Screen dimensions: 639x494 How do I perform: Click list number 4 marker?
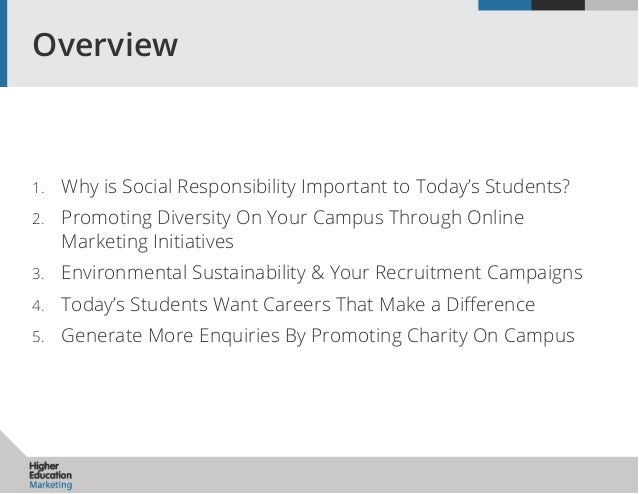point(36,306)
